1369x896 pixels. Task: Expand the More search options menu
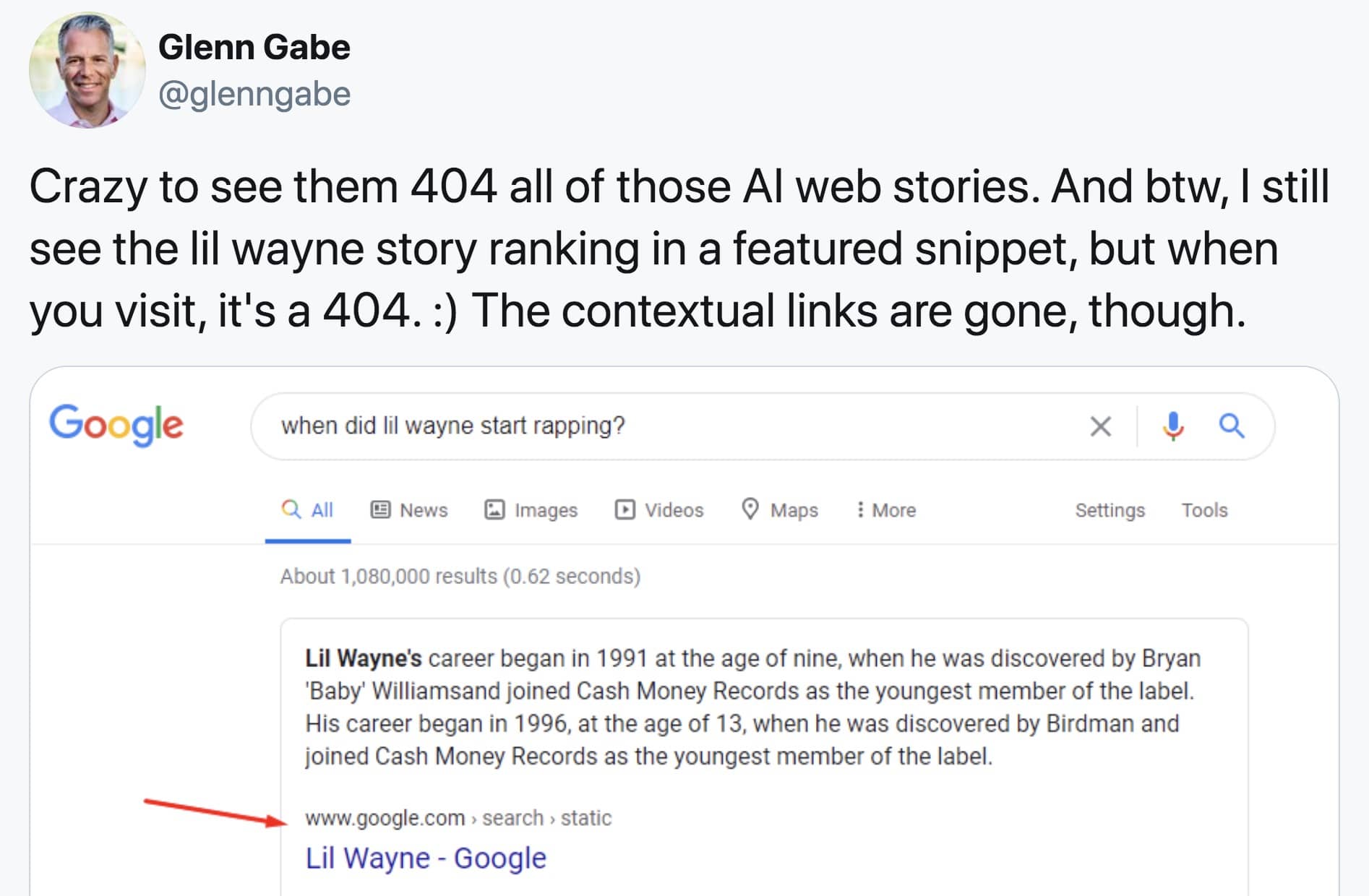pos(885,510)
